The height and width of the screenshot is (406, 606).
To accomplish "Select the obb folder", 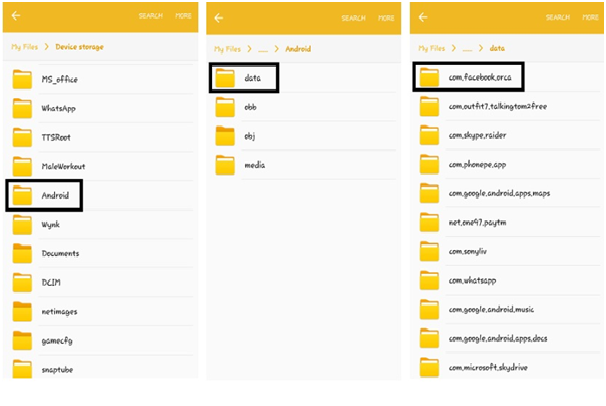I will (250, 106).
